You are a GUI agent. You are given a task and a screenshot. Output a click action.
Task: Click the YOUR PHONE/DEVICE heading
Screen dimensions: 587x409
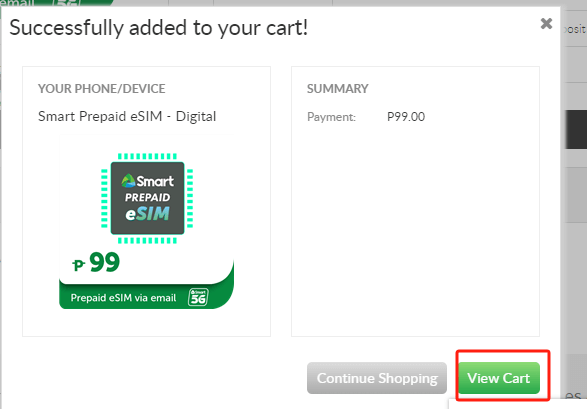pos(101,89)
